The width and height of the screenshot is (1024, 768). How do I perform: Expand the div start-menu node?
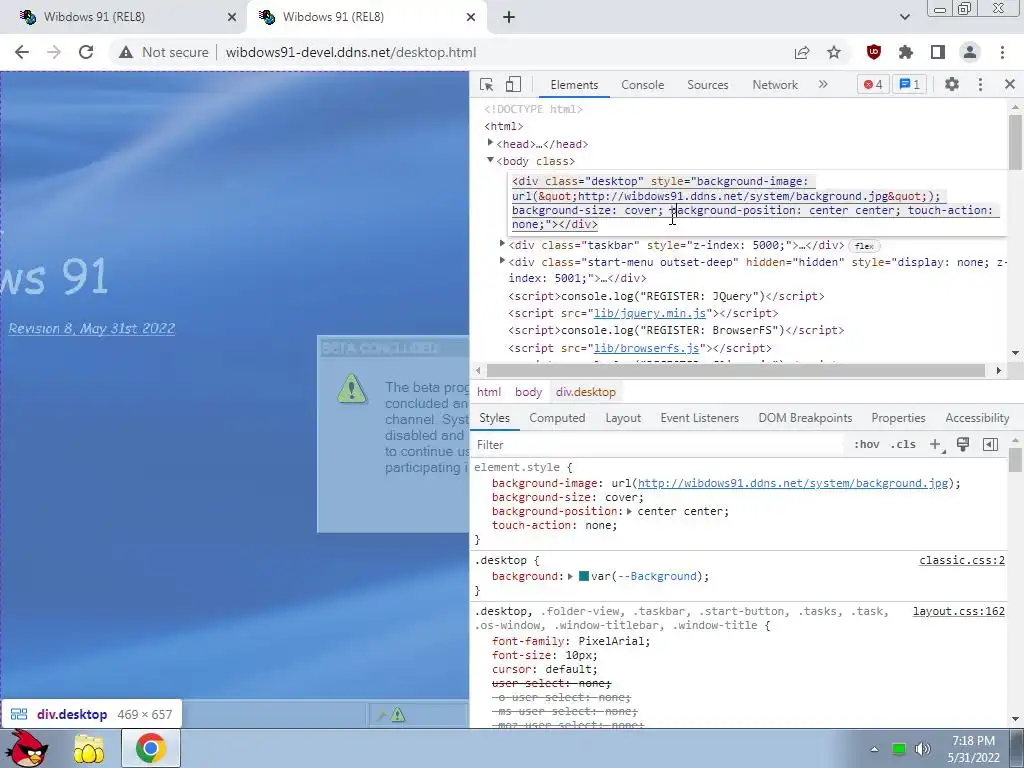[x=502, y=261]
